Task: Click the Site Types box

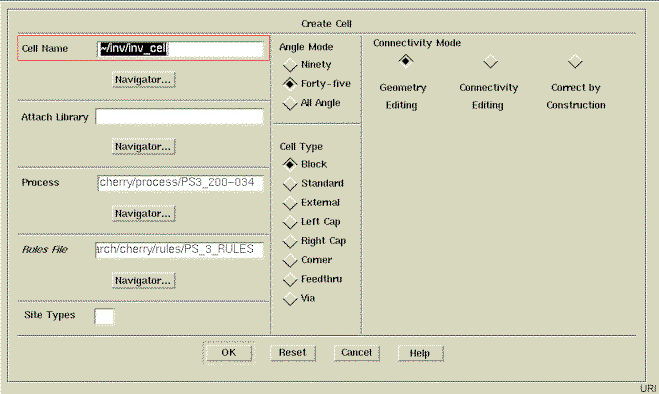Action: (104, 317)
